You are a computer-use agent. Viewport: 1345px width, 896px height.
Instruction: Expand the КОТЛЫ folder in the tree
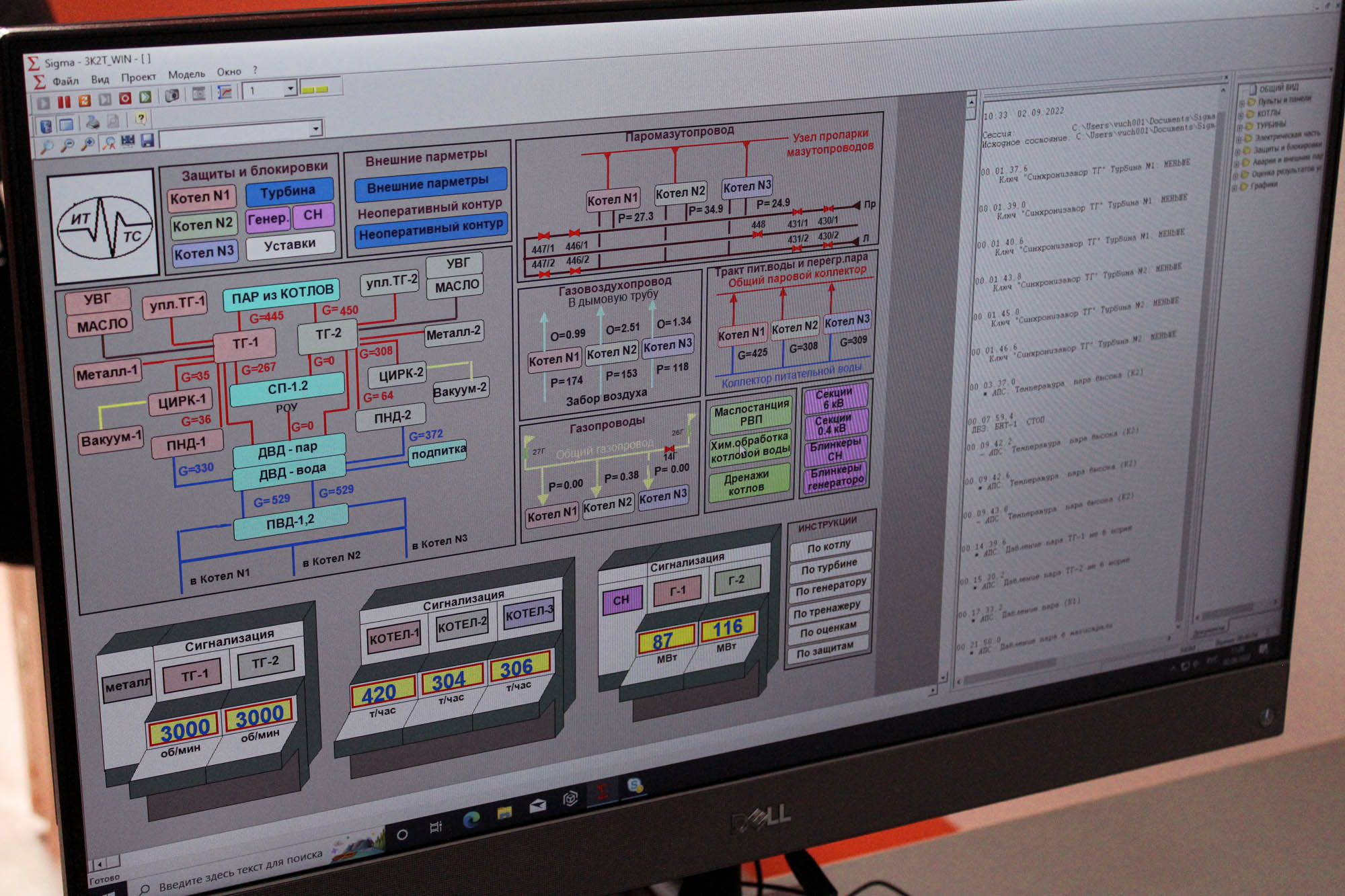1241,115
